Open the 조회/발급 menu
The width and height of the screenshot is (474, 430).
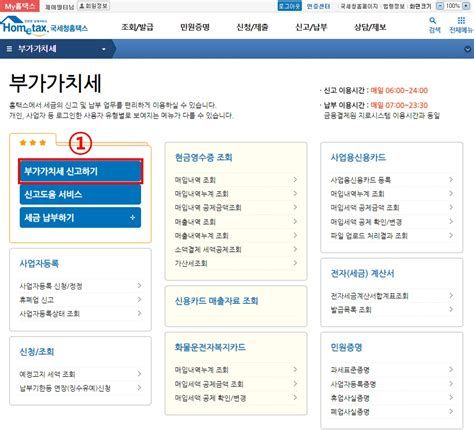coord(137,27)
